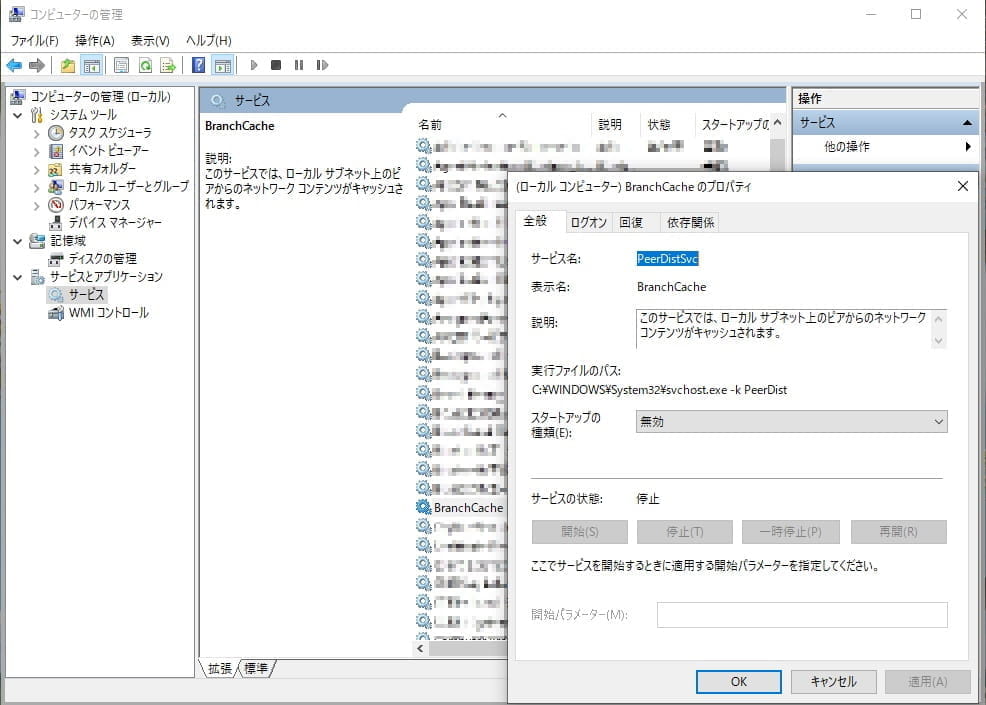Select パフォーマンス node
Image resolution: width=986 pixels, height=705 pixels.
tap(99, 205)
